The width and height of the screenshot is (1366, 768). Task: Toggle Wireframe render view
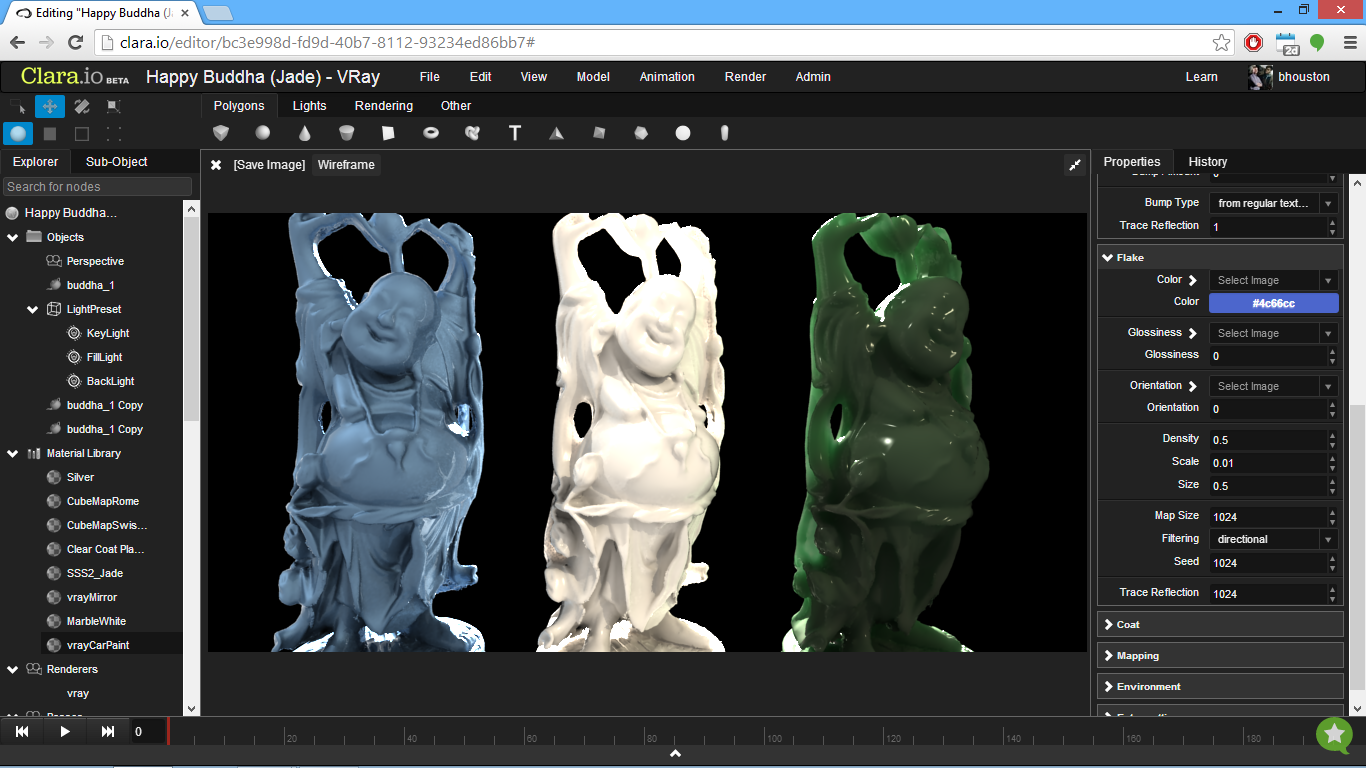(x=346, y=165)
